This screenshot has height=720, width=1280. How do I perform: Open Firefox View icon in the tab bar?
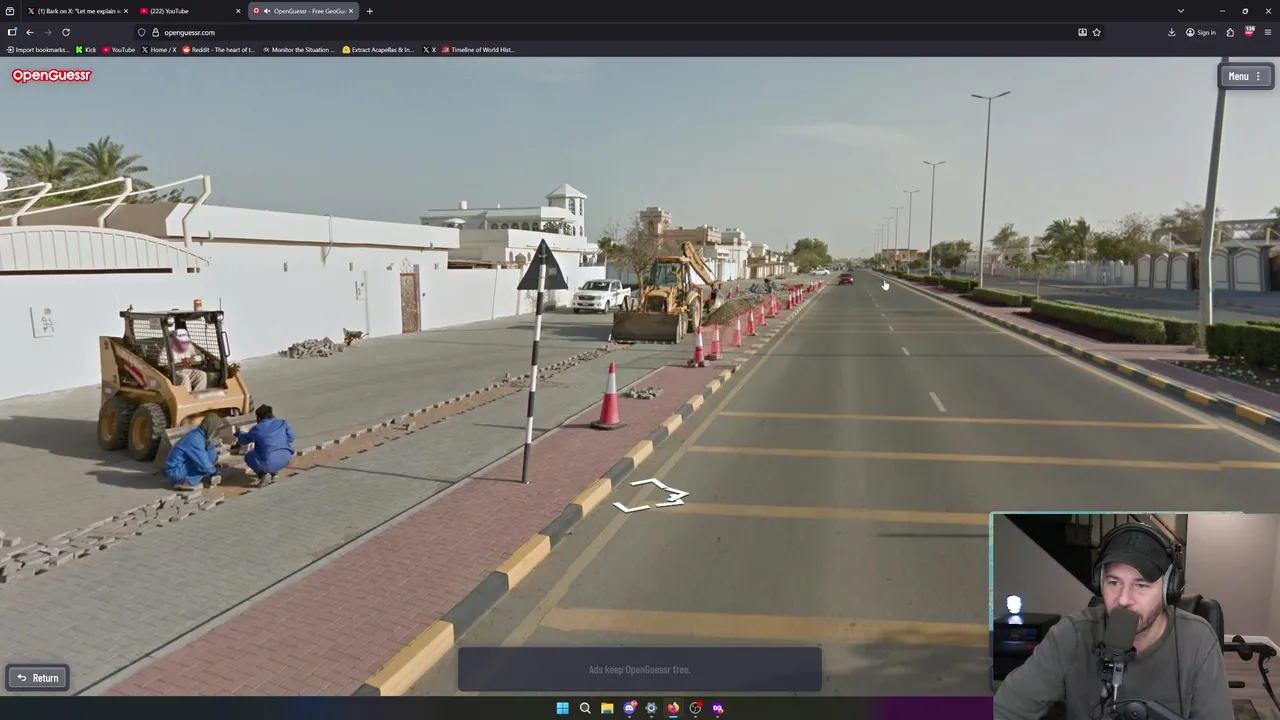[10, 11]
